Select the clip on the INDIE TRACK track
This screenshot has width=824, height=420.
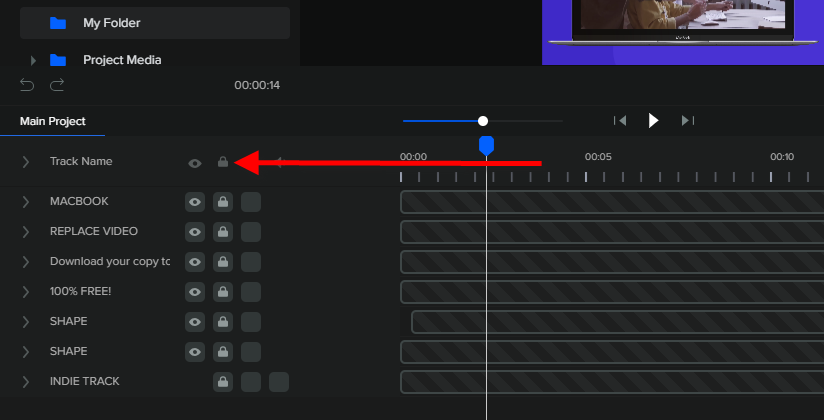pos(612,382)
